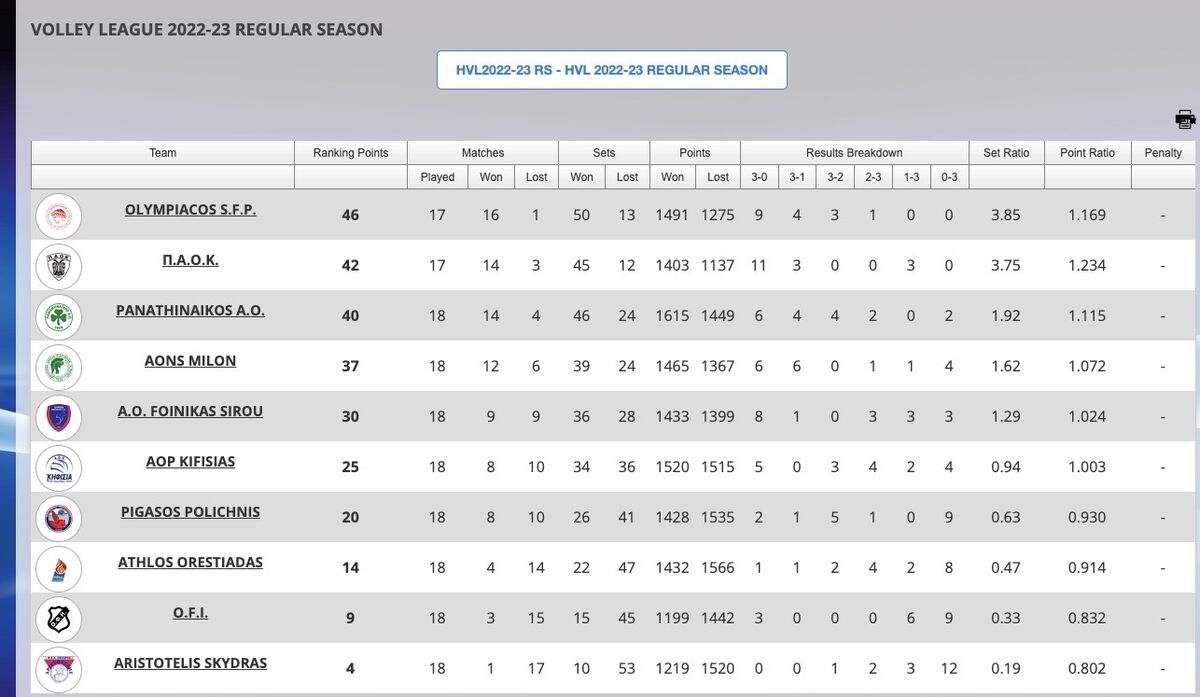Image resolution: width=1200 pixels, height=697 pixels.
Task: Click the AOP Kifisias team logo
Action: pyautogui.click(x=59, y=467)
